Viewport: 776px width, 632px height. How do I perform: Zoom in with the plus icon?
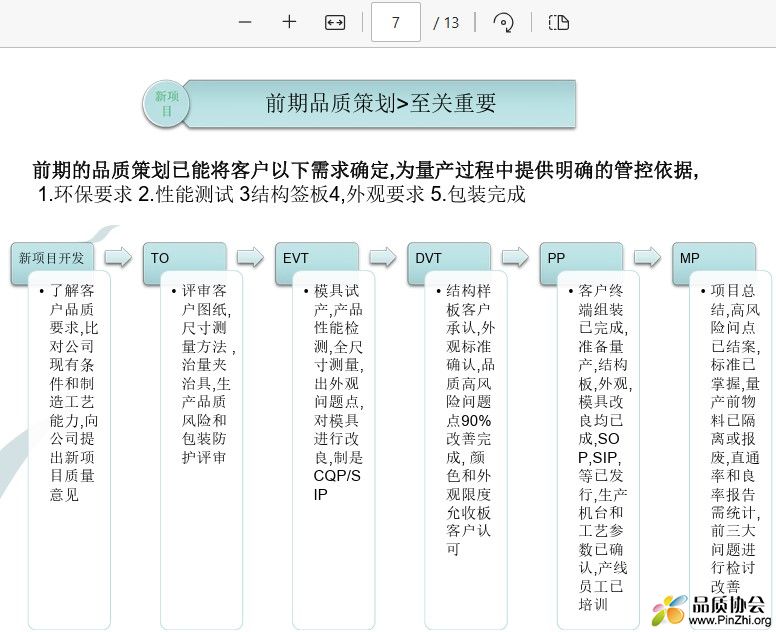[289, 22]
